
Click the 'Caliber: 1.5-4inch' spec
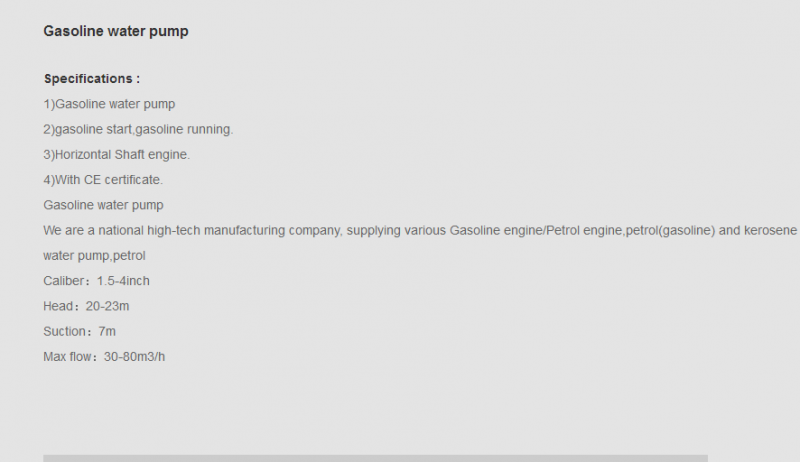(96, 281)
